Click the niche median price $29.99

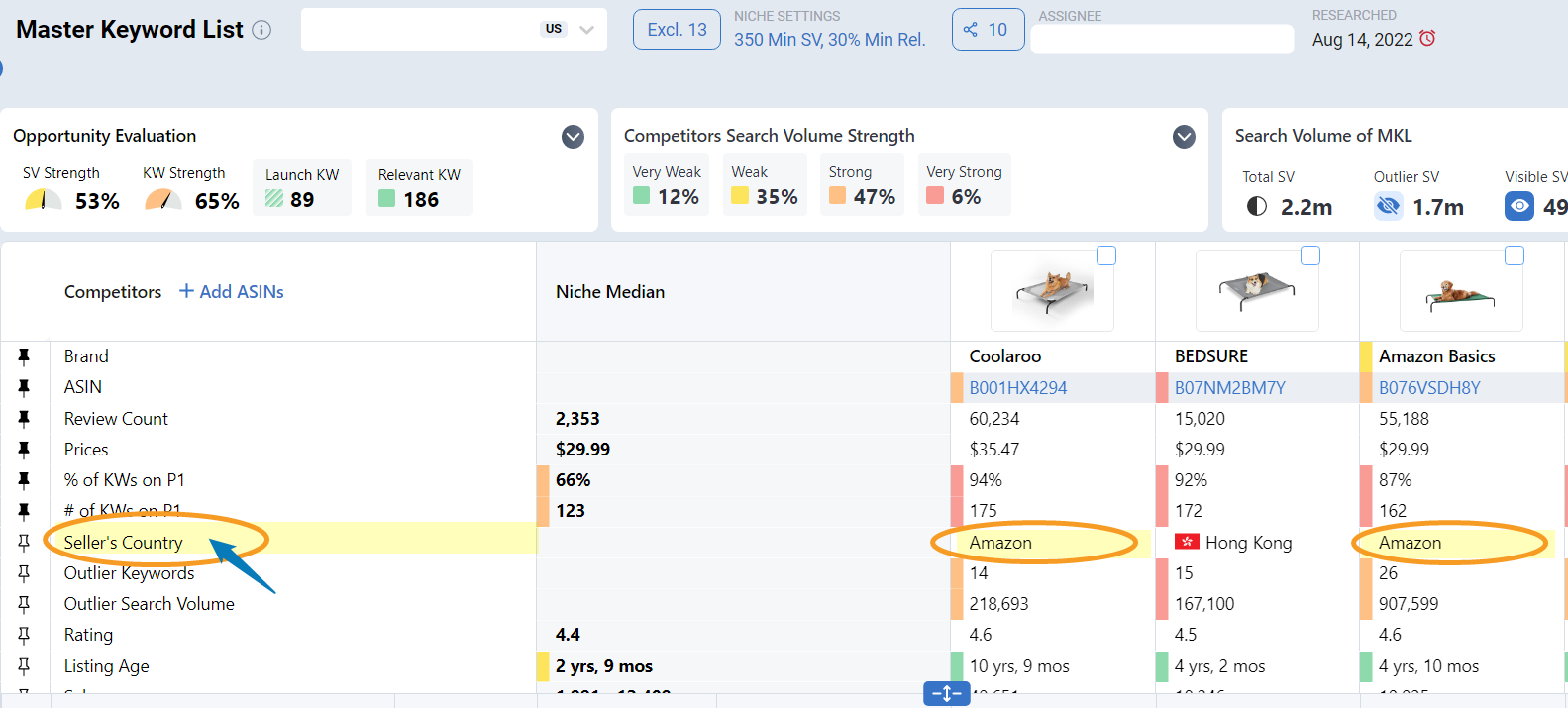click(x=583, y=450)
